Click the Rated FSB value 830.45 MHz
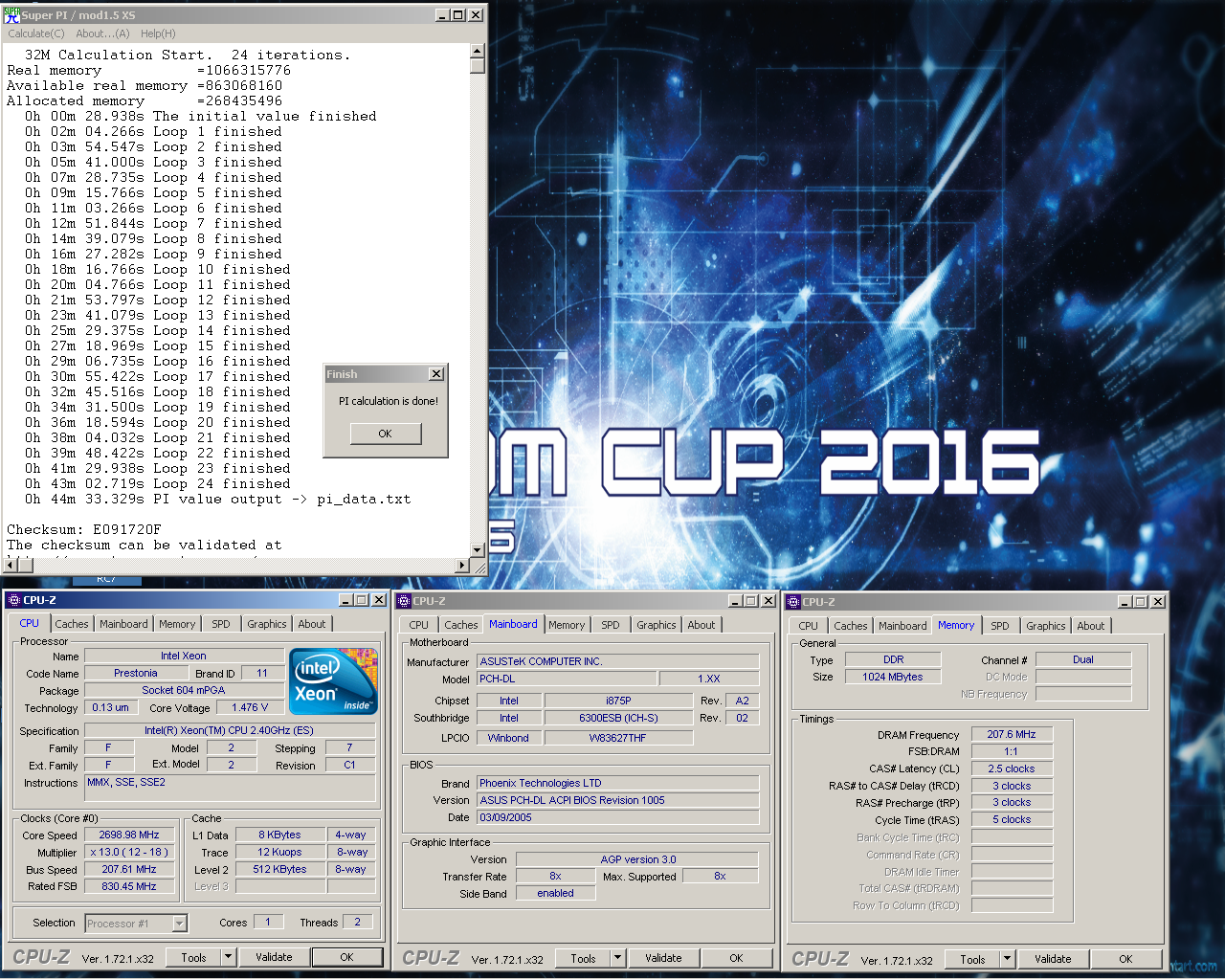Image resolution: width=1225 pixels, height=980 pixels. pos(129,886)
